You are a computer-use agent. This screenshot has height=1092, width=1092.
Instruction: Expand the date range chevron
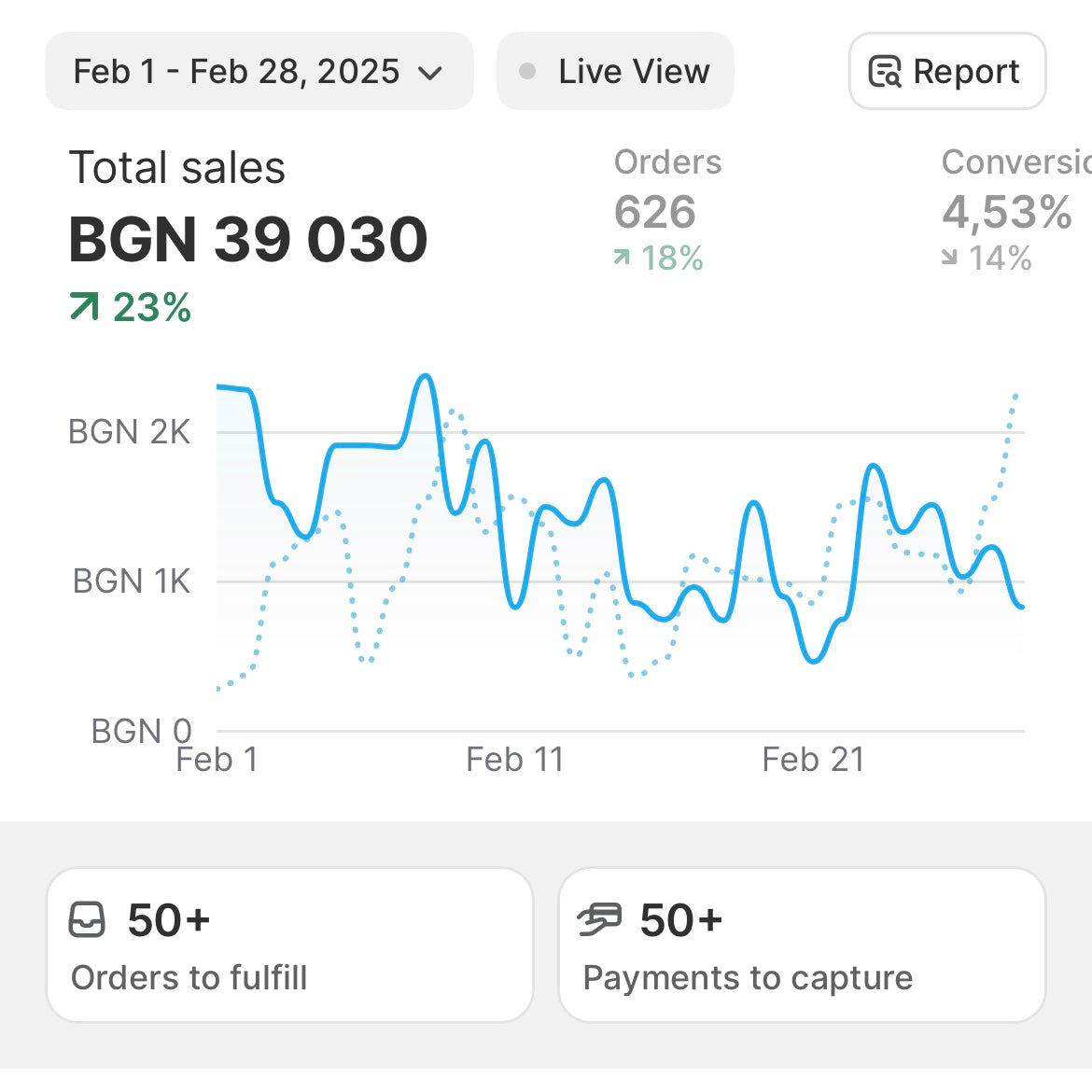click(x=429, y=73)
